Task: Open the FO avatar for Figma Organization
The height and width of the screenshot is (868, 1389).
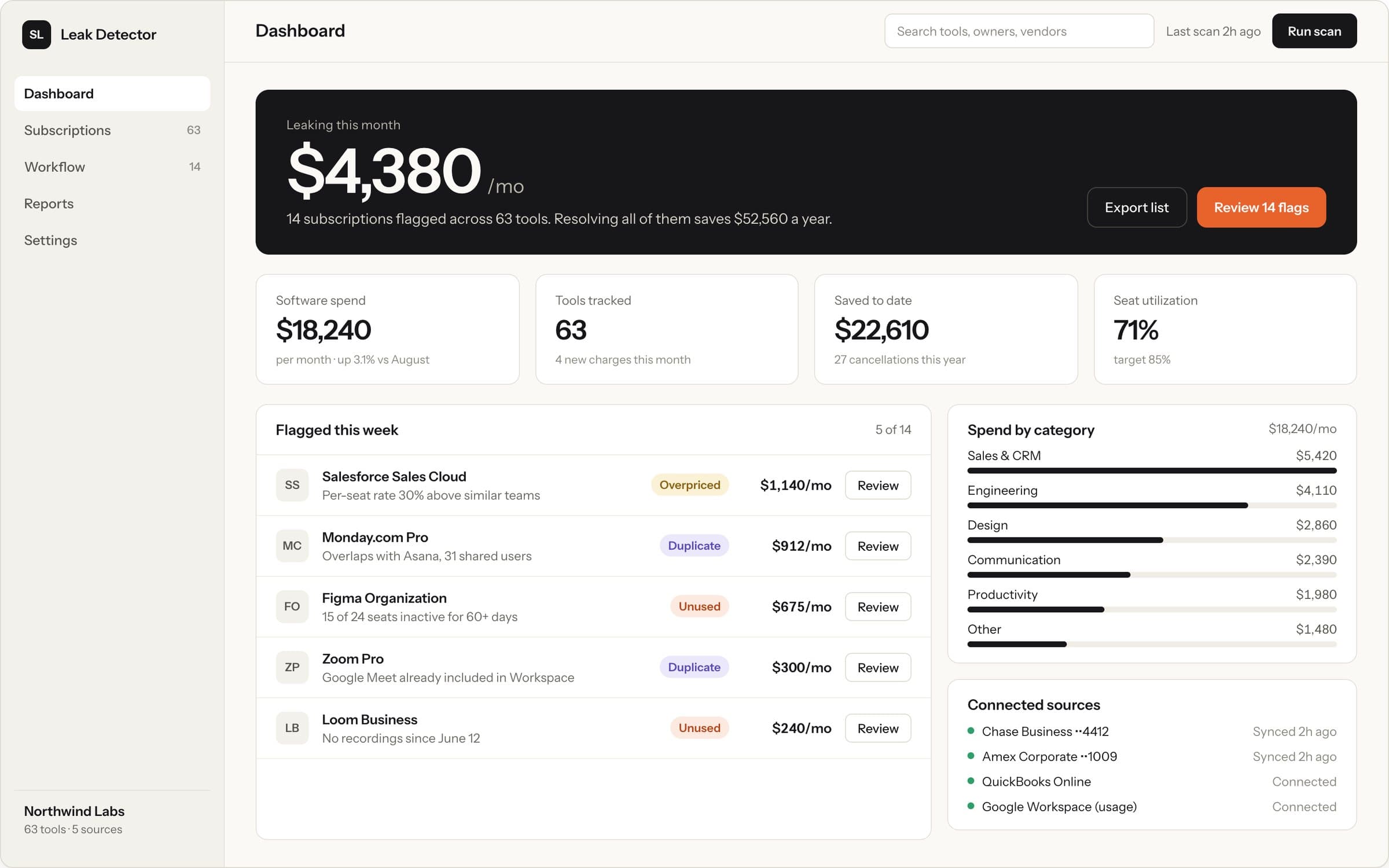Action: coord(292,606)
